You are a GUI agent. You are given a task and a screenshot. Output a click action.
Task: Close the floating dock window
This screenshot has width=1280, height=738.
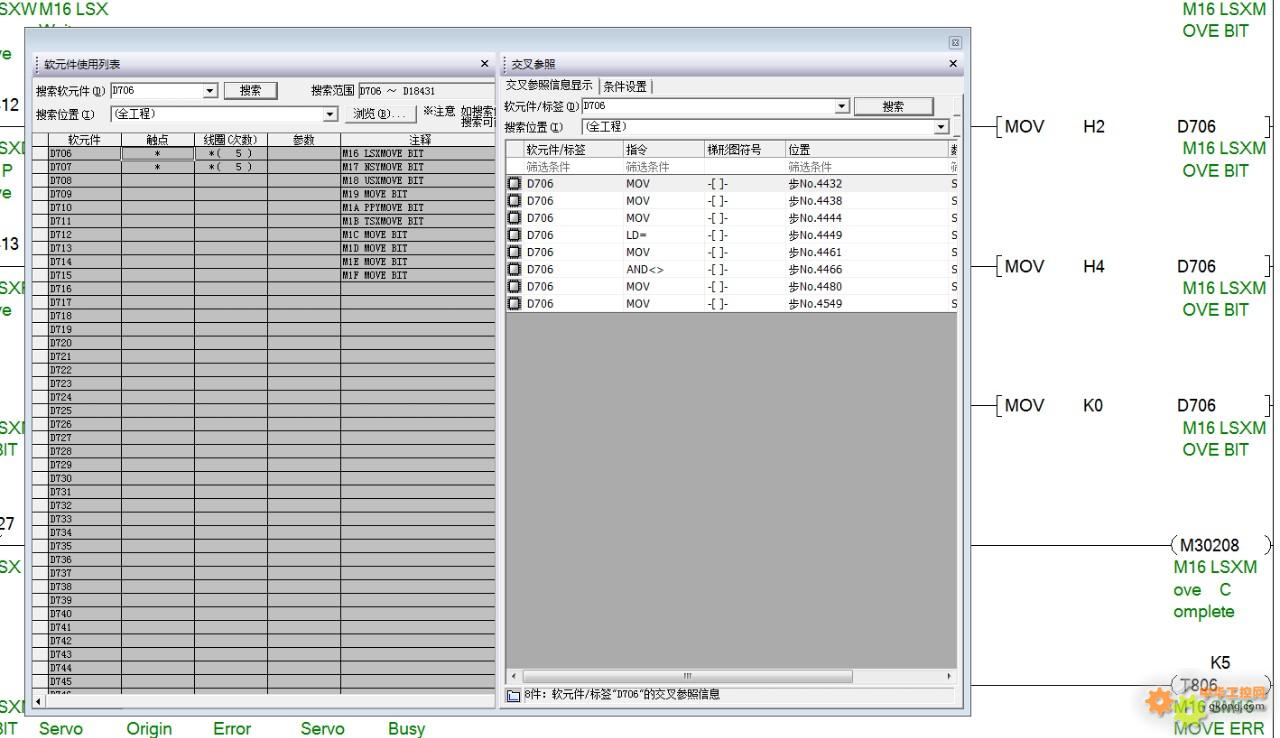point(955,43)
